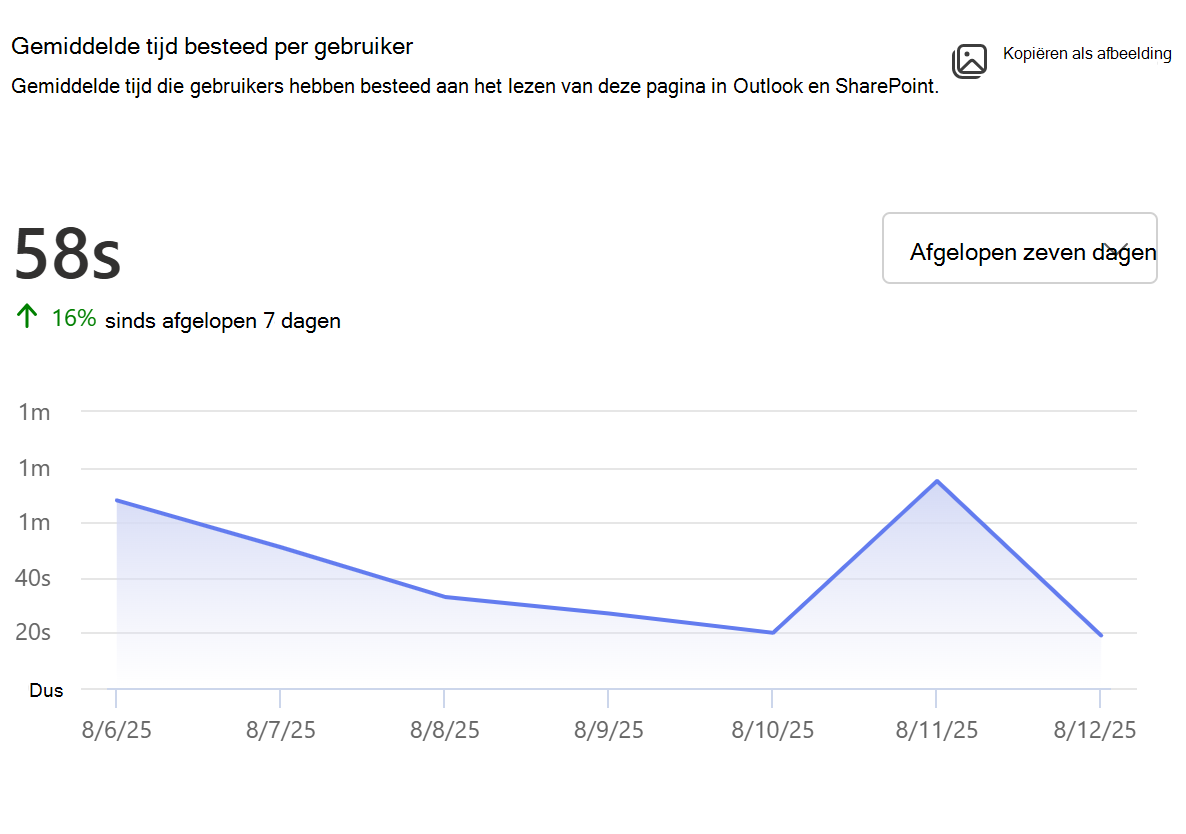This screenshot has height=834, width=1186.
Task: Click 'Kopiëren als afbeelding' label
Action: point(1087,54)
